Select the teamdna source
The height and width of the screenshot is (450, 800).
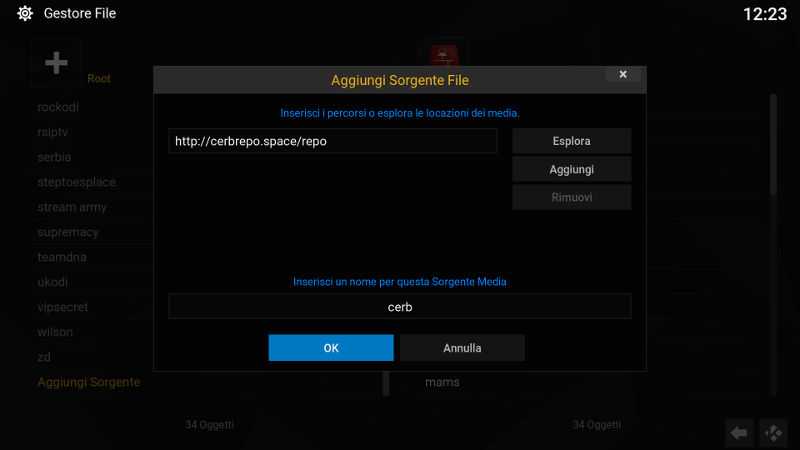click(x=62, y=257)
